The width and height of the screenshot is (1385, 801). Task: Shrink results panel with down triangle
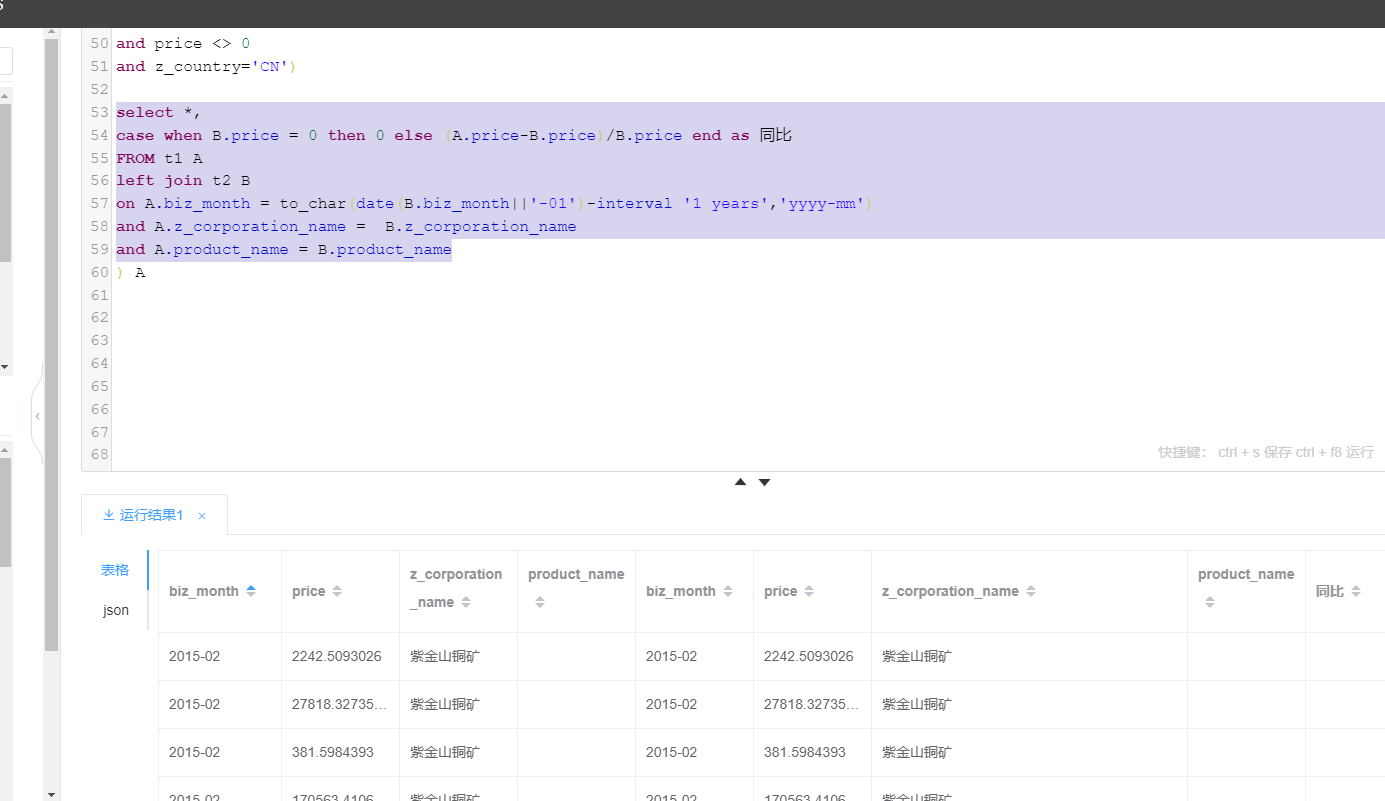point(765,482)
